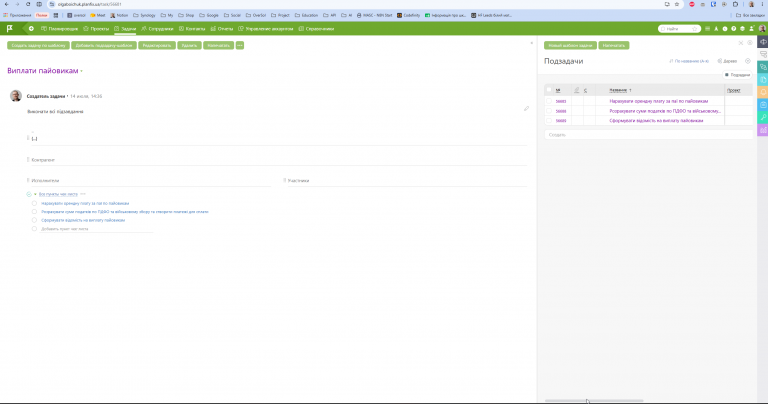Select checkbox for third subtask row
The height and width of the screenshot is (404, 768).
tap(549, 120)
